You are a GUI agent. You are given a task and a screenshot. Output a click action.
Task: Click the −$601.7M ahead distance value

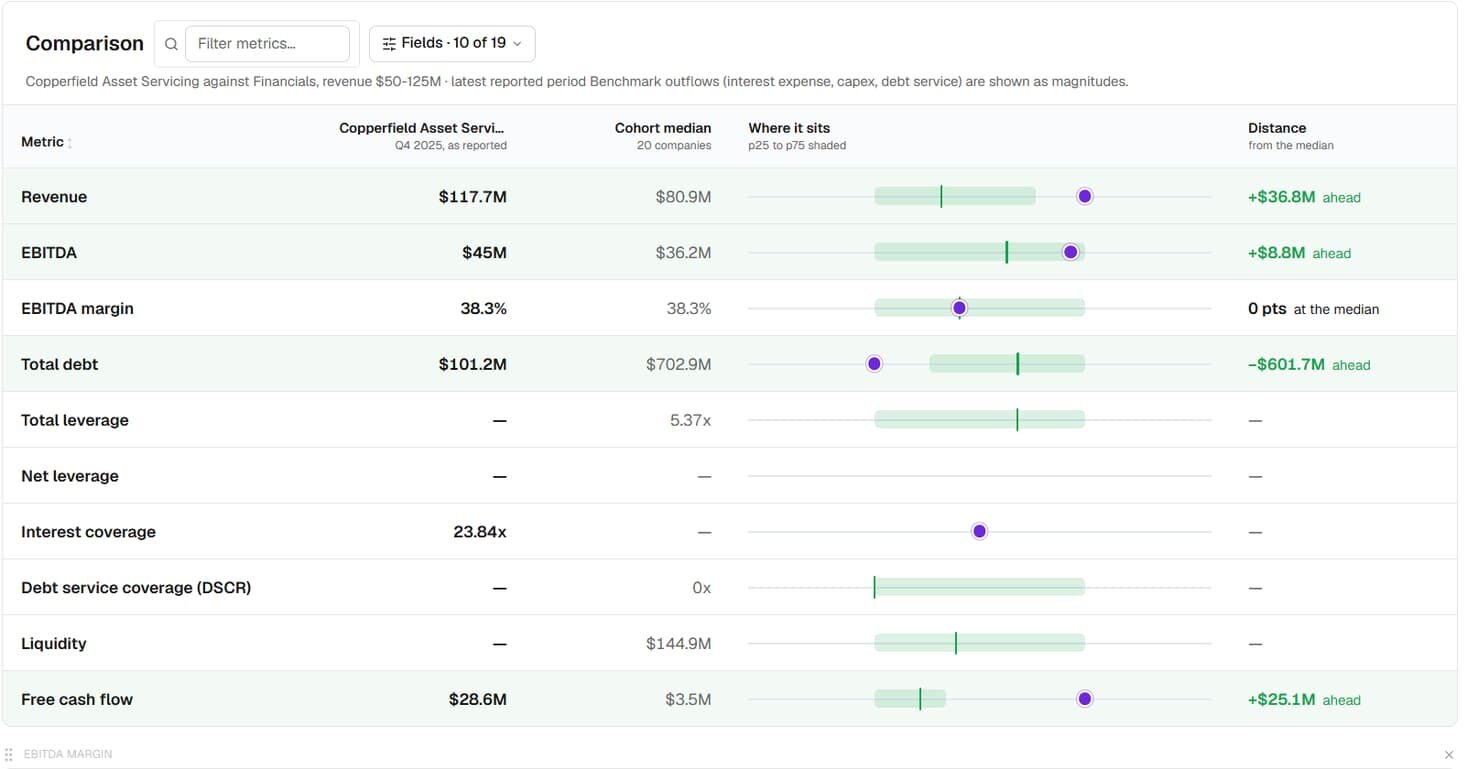point(1309,365)
